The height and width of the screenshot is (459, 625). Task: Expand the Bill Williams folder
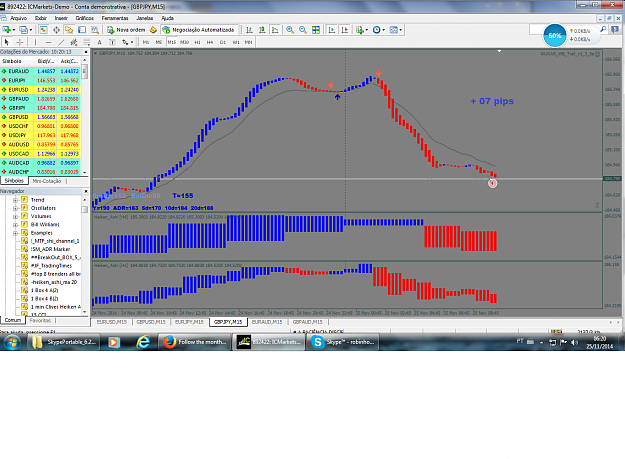15,225
